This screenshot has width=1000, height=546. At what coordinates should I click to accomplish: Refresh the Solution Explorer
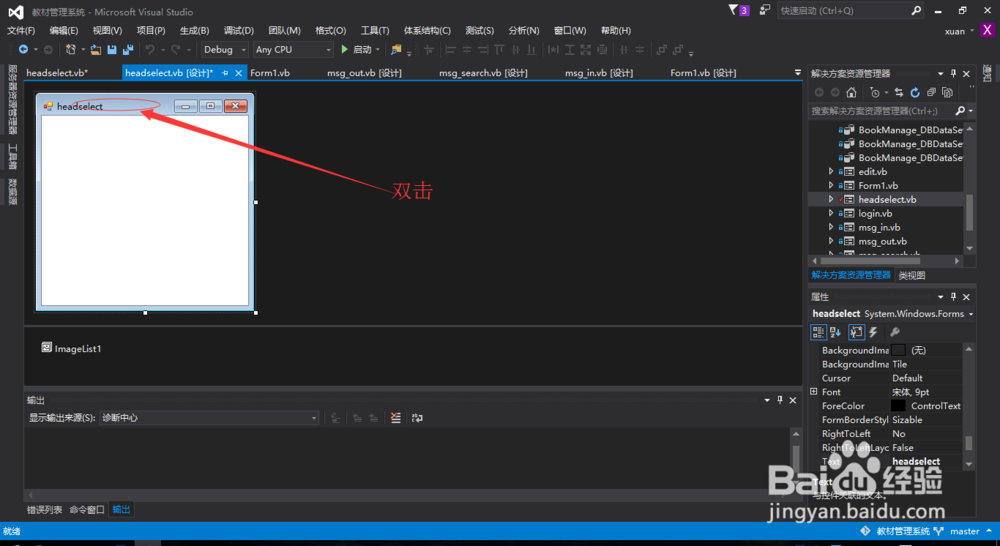[x=915, y=92]
